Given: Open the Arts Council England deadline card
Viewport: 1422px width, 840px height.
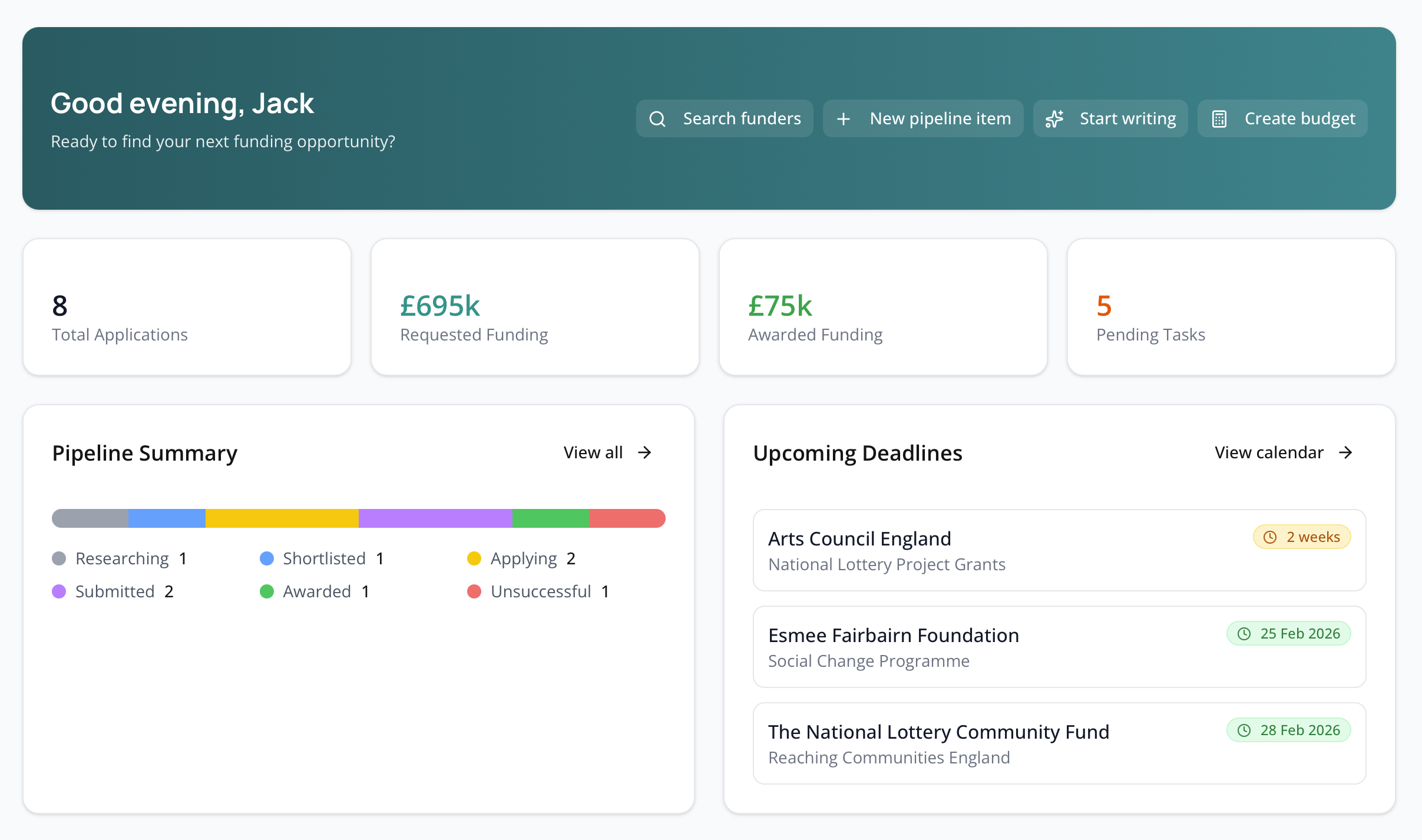Looking at the screenshot, I should (1059, 550).
